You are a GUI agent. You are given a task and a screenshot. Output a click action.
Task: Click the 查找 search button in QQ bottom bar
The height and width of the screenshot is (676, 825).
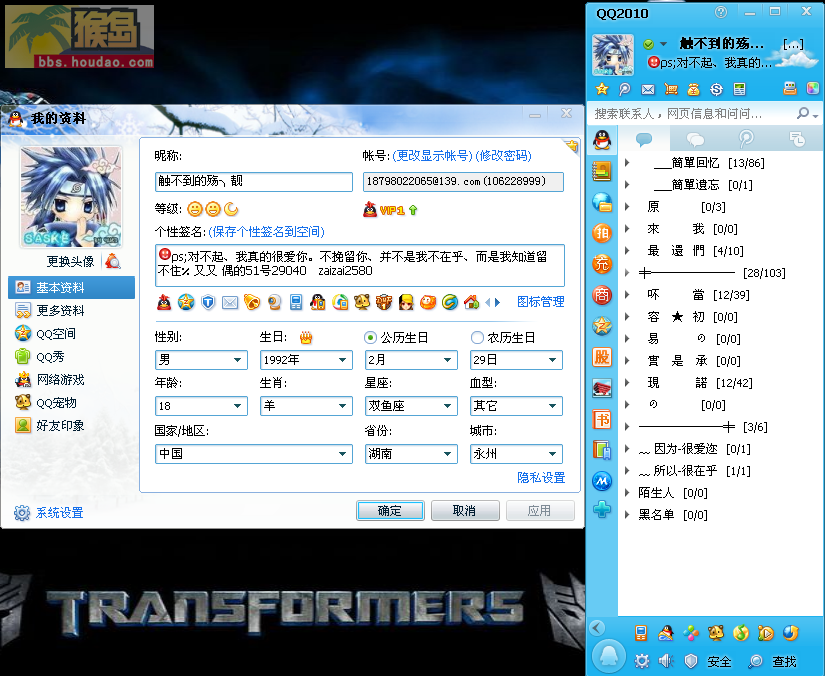(x=772, y=661)
